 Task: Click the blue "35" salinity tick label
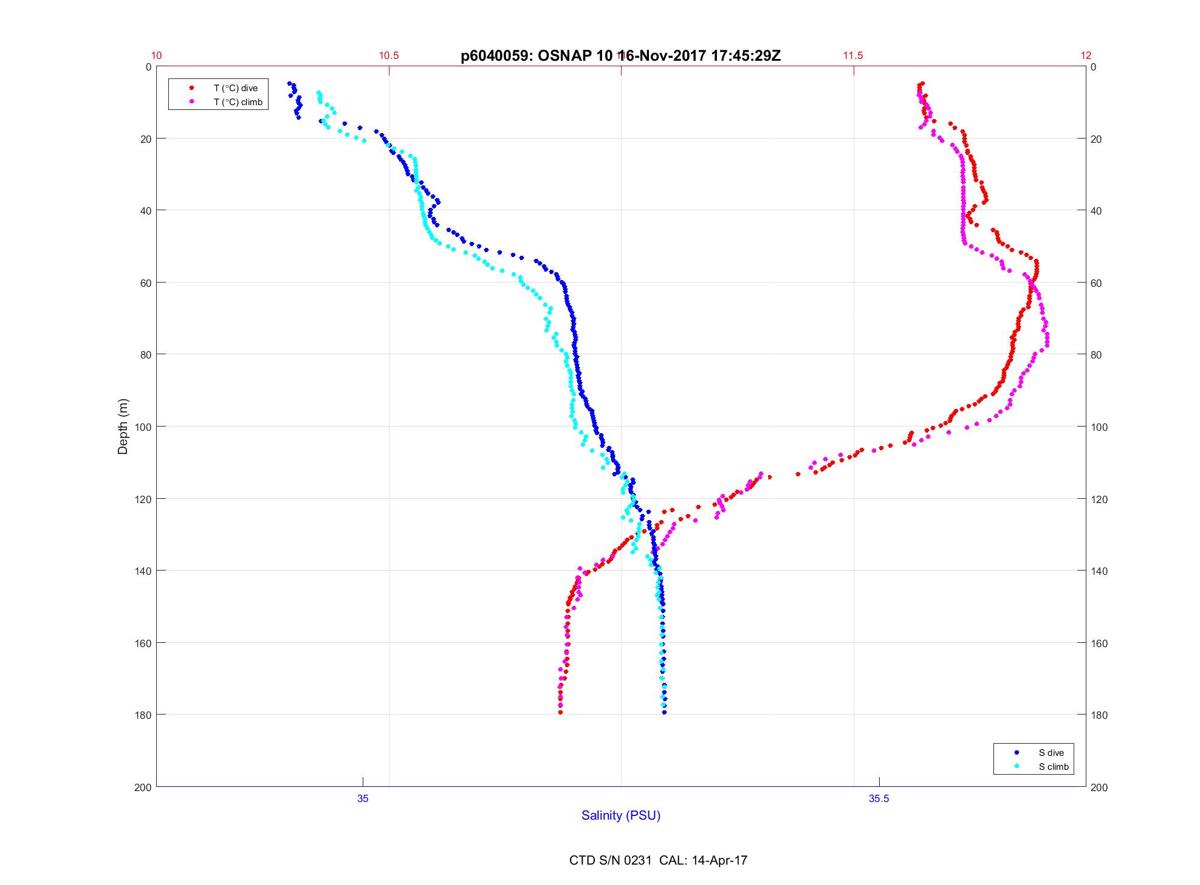[363, 798]
